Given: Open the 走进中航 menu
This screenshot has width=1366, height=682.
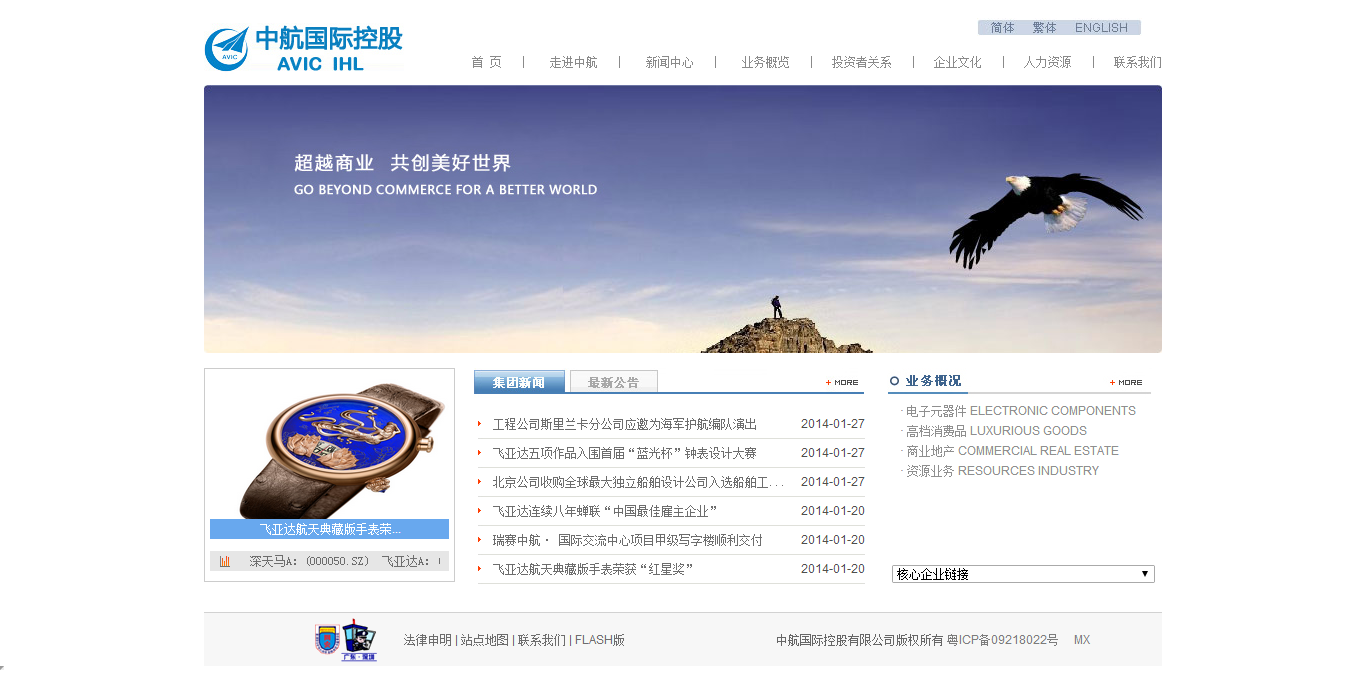Looking at the screenshot, I should pyautogui.click(x=573, y=62).
